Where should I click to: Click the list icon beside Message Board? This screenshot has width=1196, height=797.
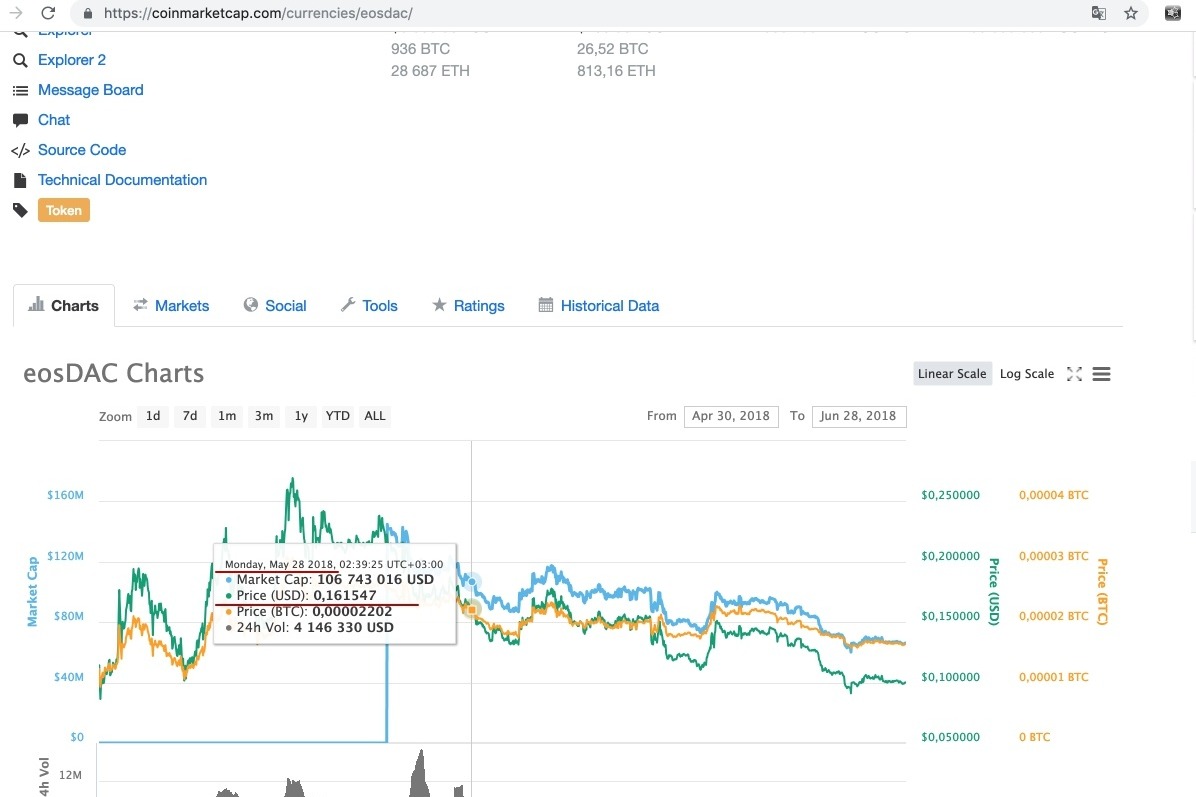point(21,91)
